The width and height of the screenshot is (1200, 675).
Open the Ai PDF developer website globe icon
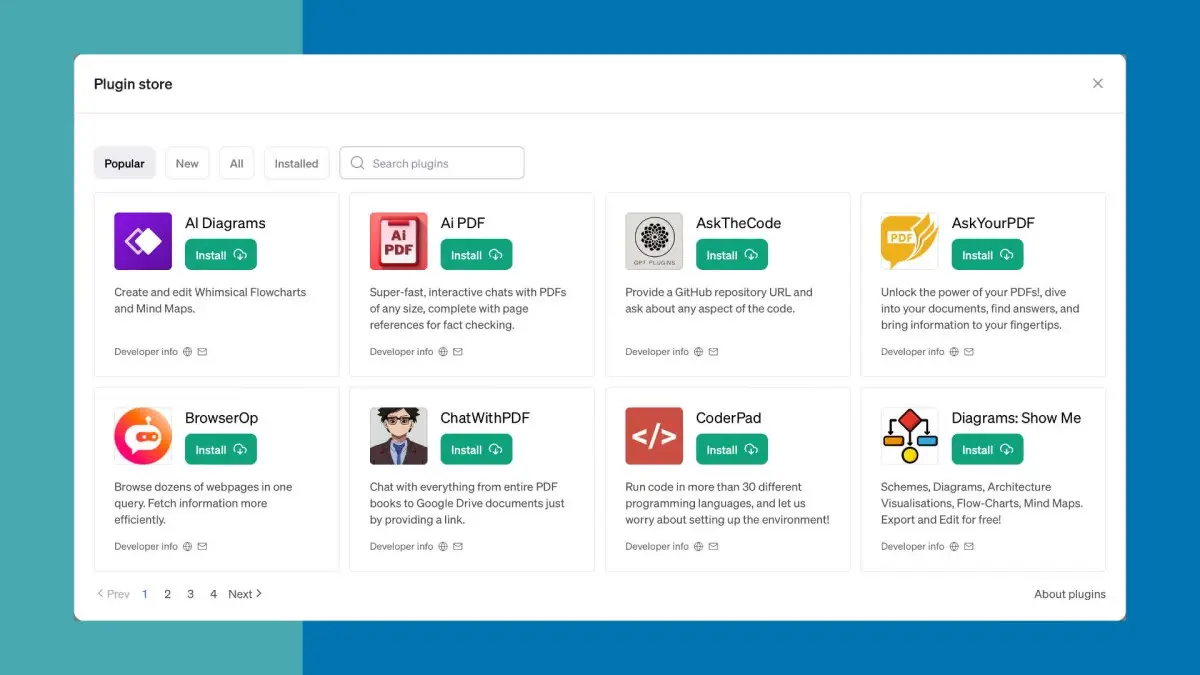tap(443, 352)
